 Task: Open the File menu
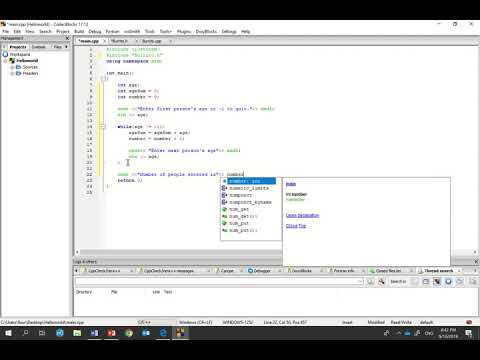[6, 31]
